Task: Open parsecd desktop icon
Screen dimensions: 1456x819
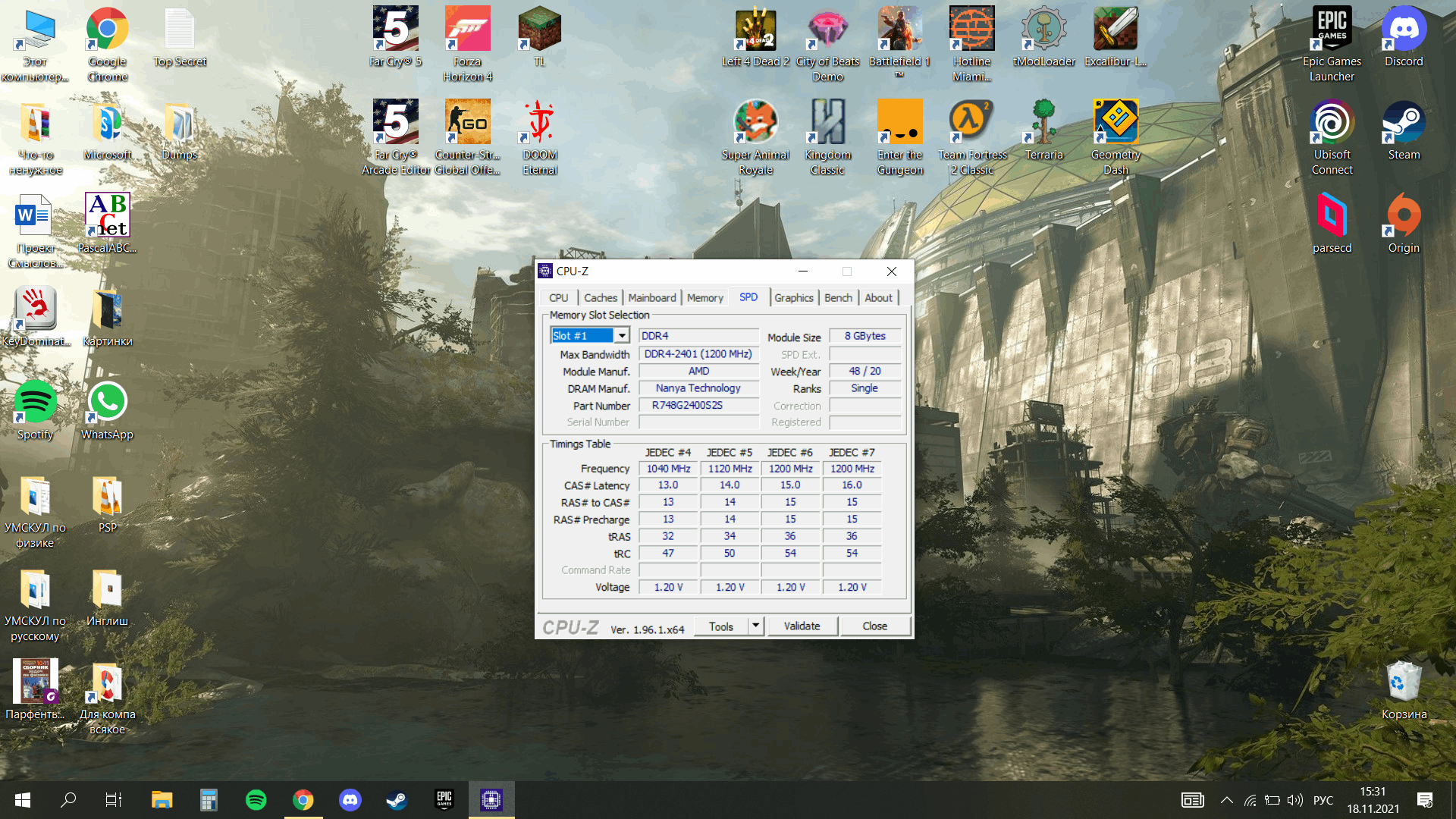Action: pyautogui.click(x=1332, y=223)
